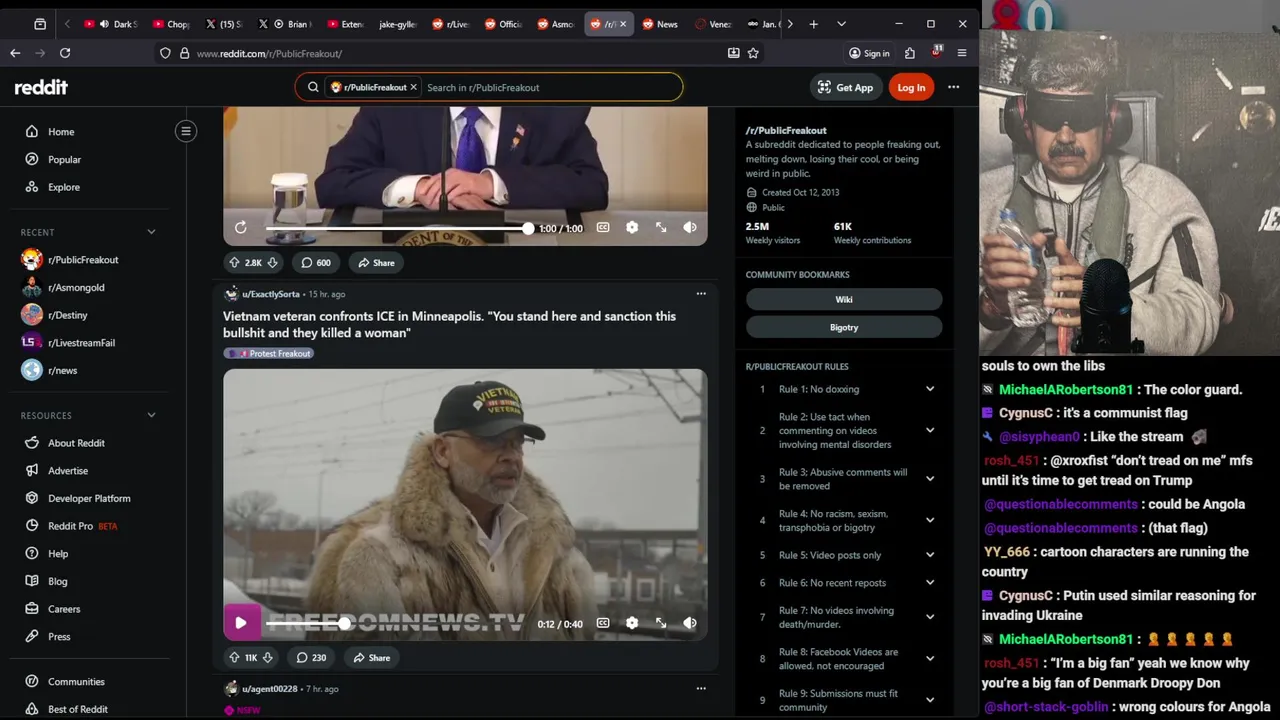Seek the first video progress bar

click(x=396, y=228)
